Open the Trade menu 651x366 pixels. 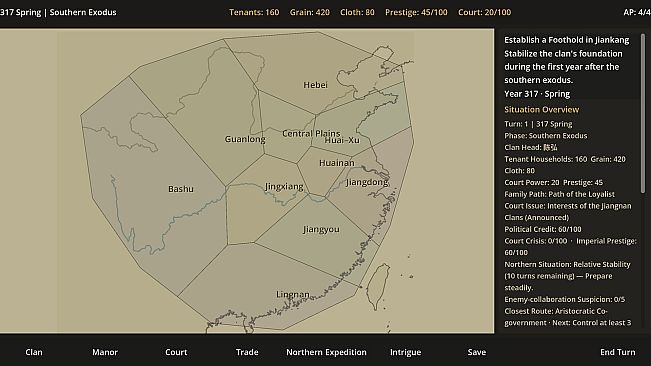tap(247, 352)
